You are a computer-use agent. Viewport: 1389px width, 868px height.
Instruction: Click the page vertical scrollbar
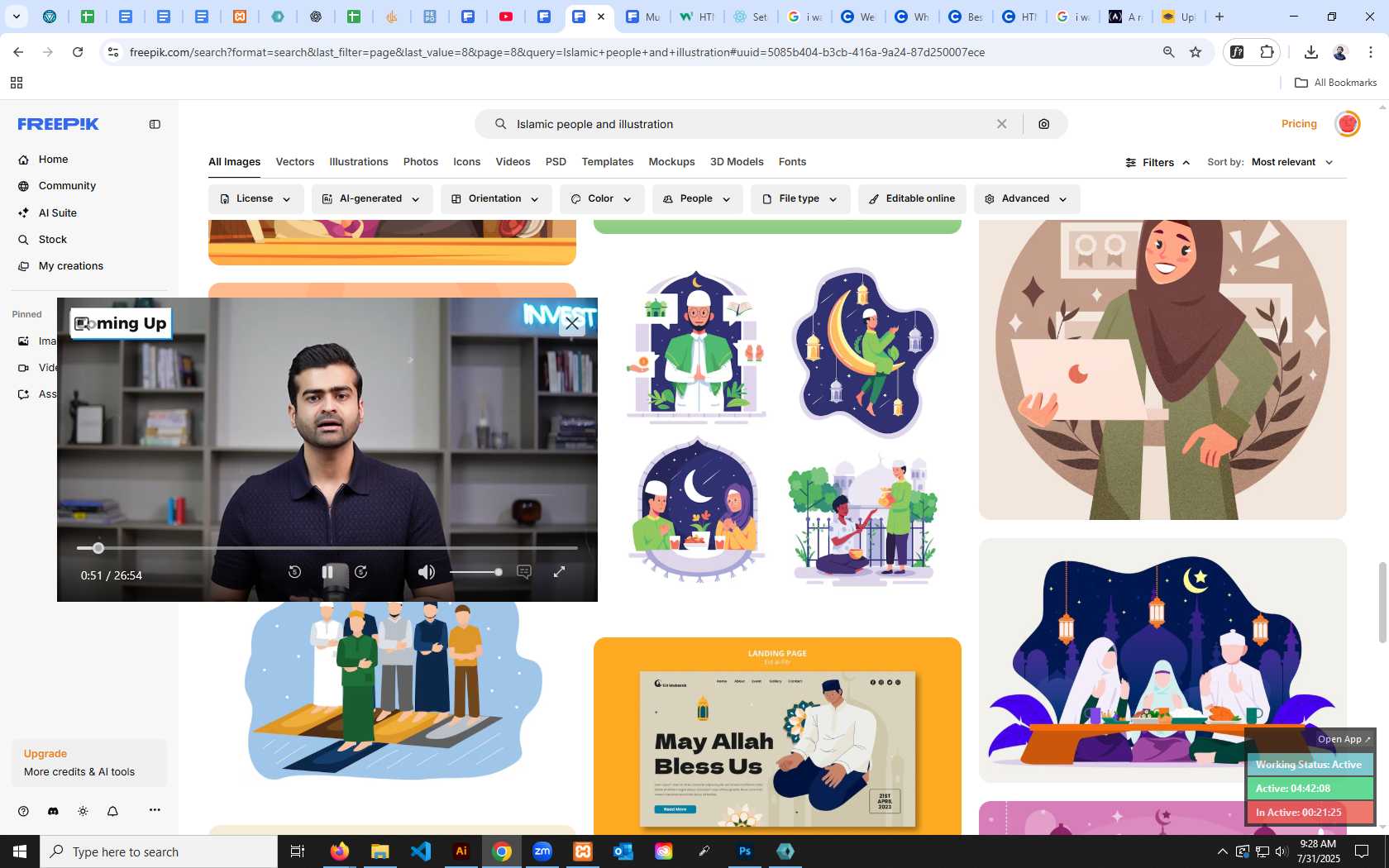(x=1382, y=601)
